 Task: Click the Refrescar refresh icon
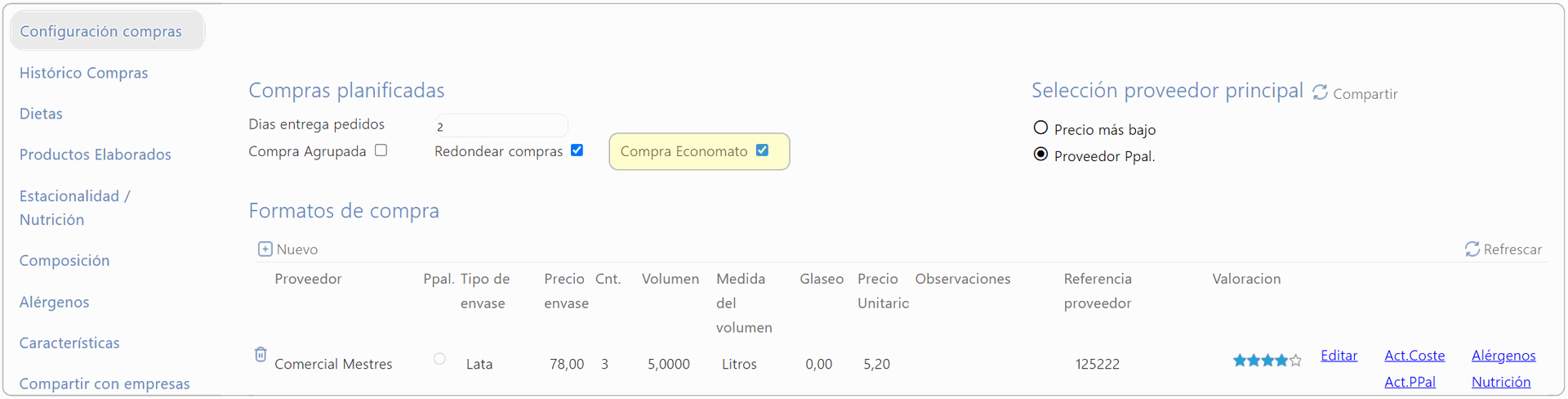click(1472, 249)
